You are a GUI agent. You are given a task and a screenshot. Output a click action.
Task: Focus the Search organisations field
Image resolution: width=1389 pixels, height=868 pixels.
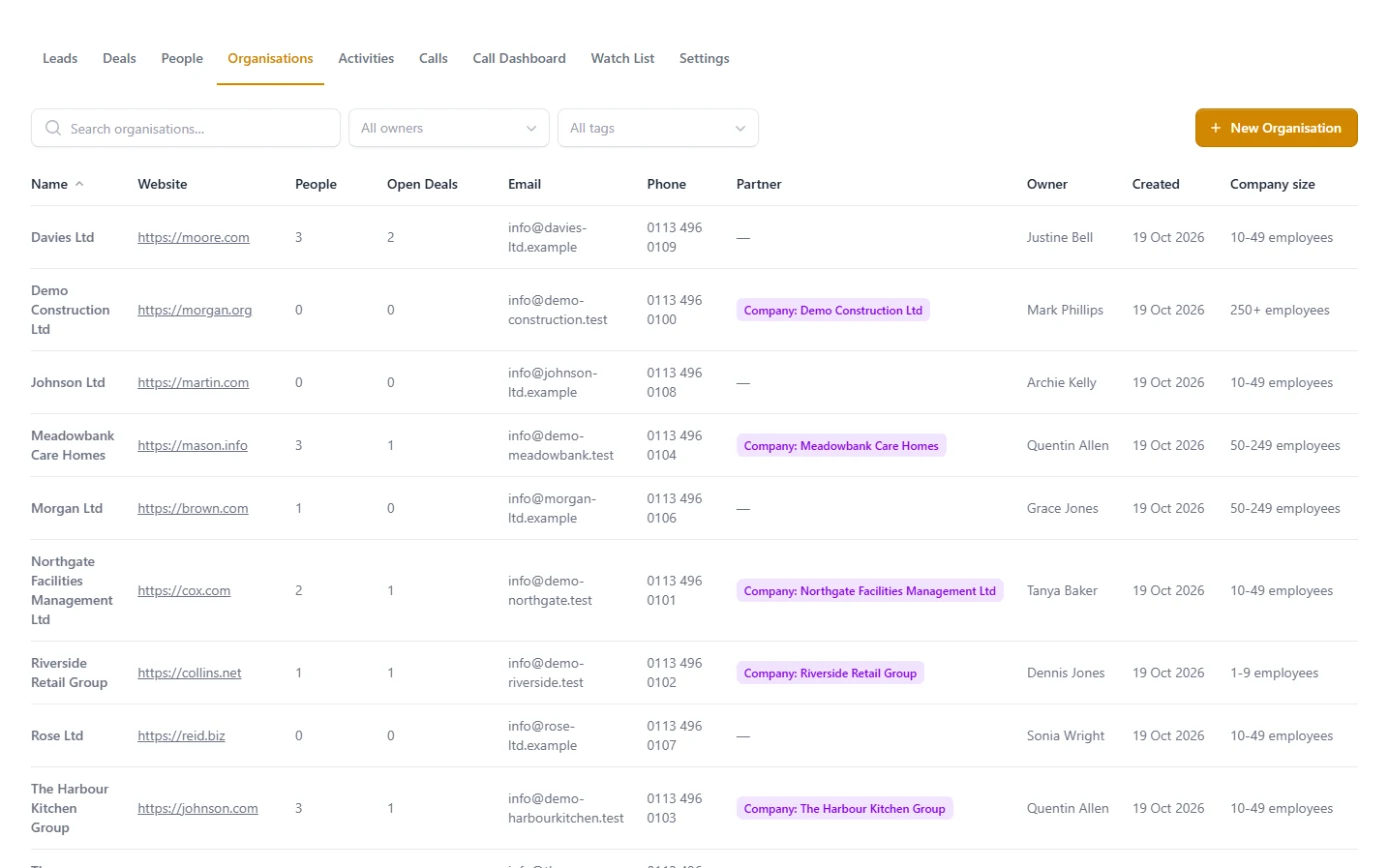tap(186, 128)
